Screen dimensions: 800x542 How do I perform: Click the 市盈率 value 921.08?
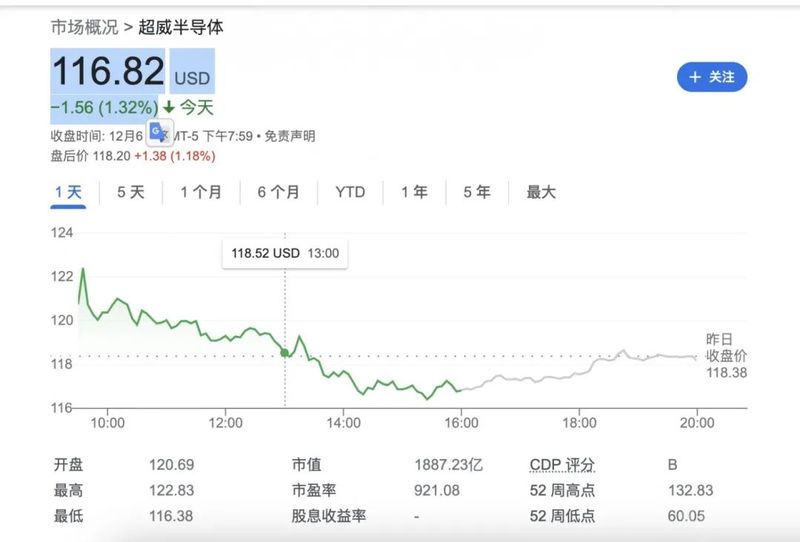(437, 490)
